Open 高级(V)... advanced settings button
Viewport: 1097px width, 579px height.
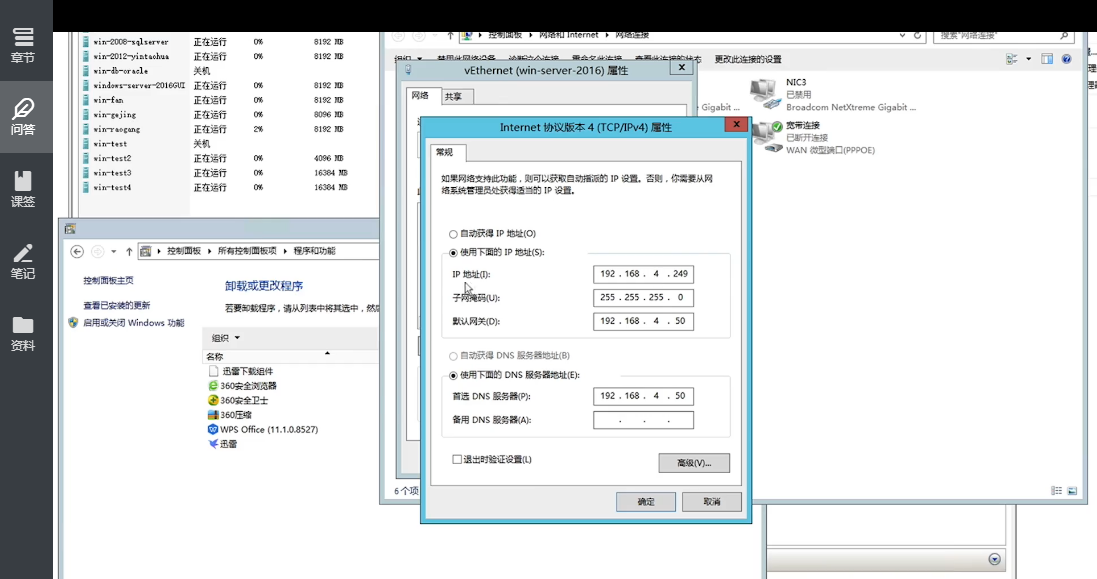click(x=694, y=463)
